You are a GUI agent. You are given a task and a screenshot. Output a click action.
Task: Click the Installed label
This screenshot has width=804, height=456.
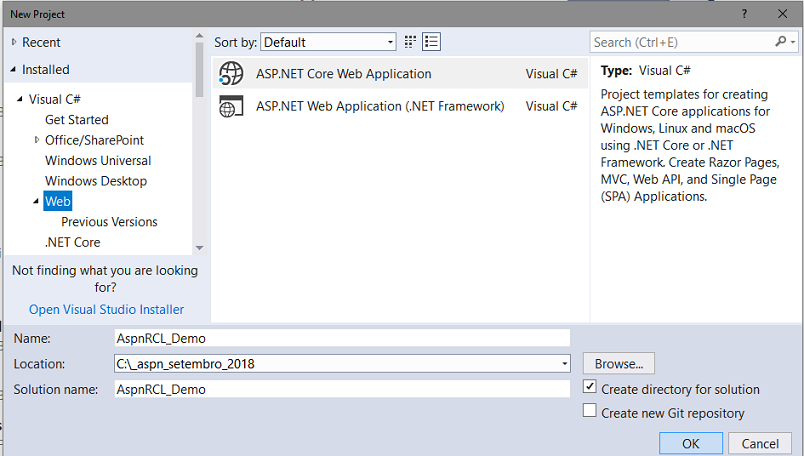[x=46, y=69]
